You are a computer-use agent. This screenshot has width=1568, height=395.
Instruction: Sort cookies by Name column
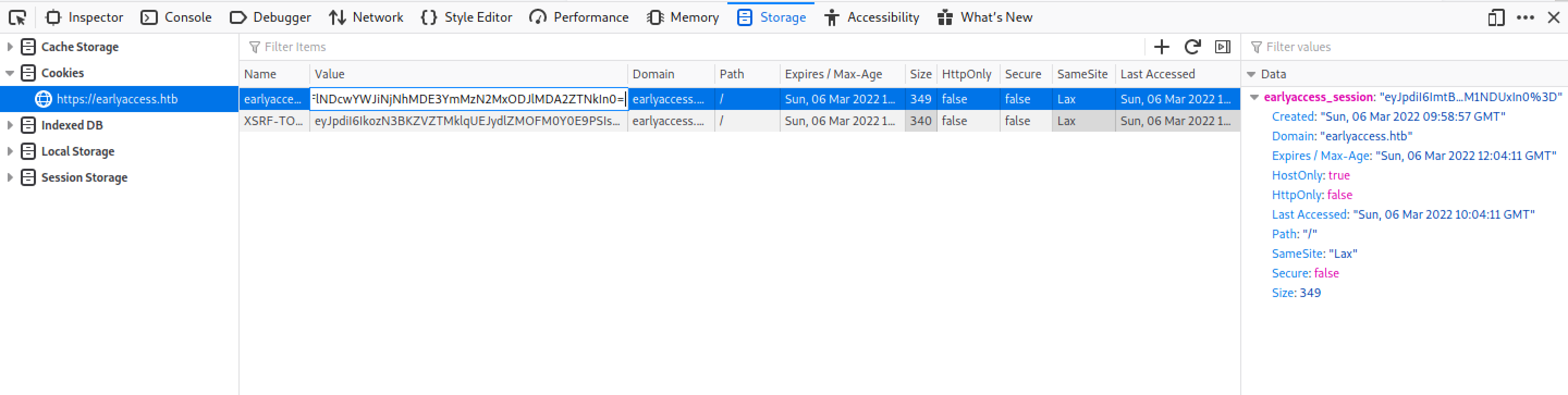coord(274,74)
